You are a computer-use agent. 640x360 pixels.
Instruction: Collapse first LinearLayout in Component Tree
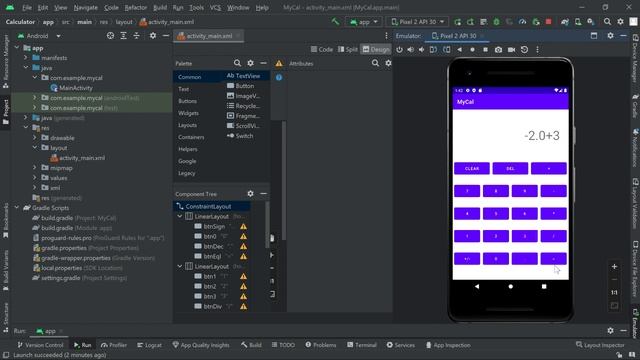pyautogui.click(x=180, y=216)
